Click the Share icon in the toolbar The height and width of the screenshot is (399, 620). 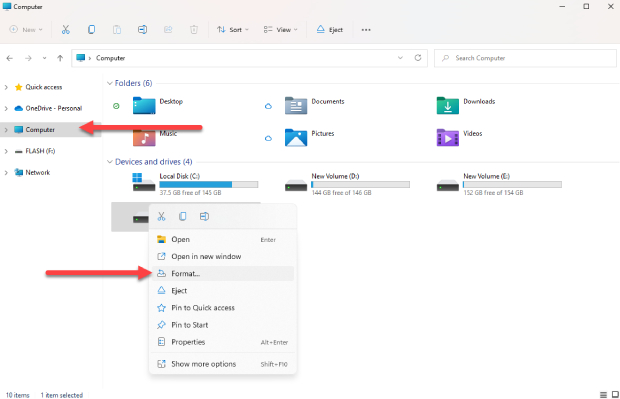pyautogui.click(x=168, y=30)
